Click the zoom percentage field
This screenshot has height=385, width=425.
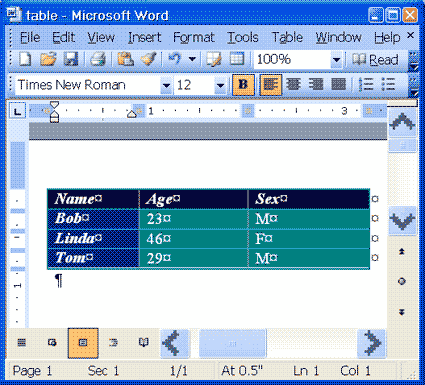[x=293, y=60]
